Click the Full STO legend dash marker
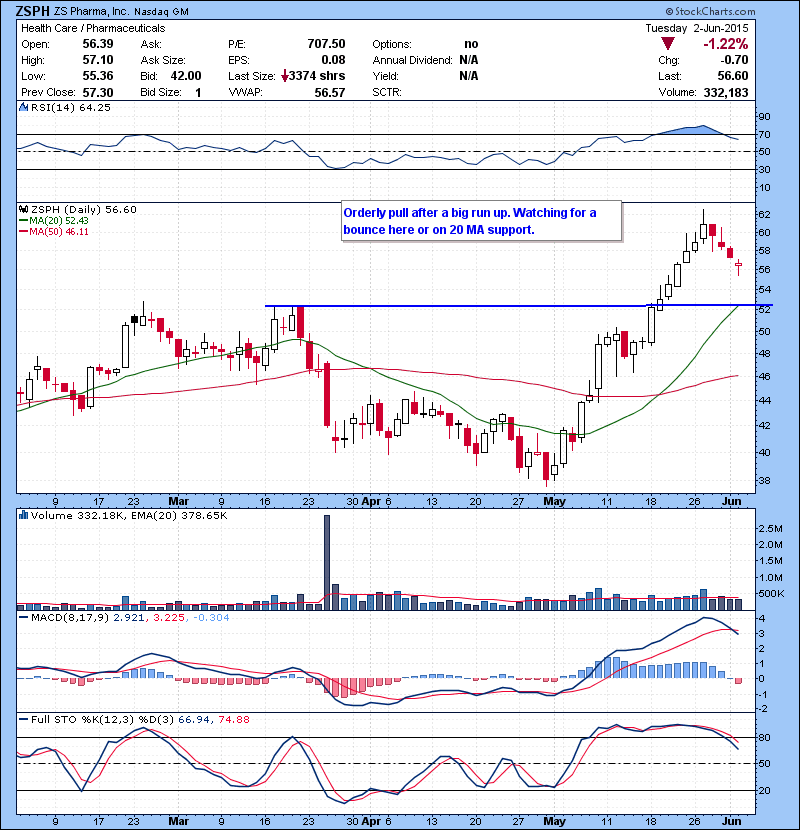The image size is (800, 830). 23,719
